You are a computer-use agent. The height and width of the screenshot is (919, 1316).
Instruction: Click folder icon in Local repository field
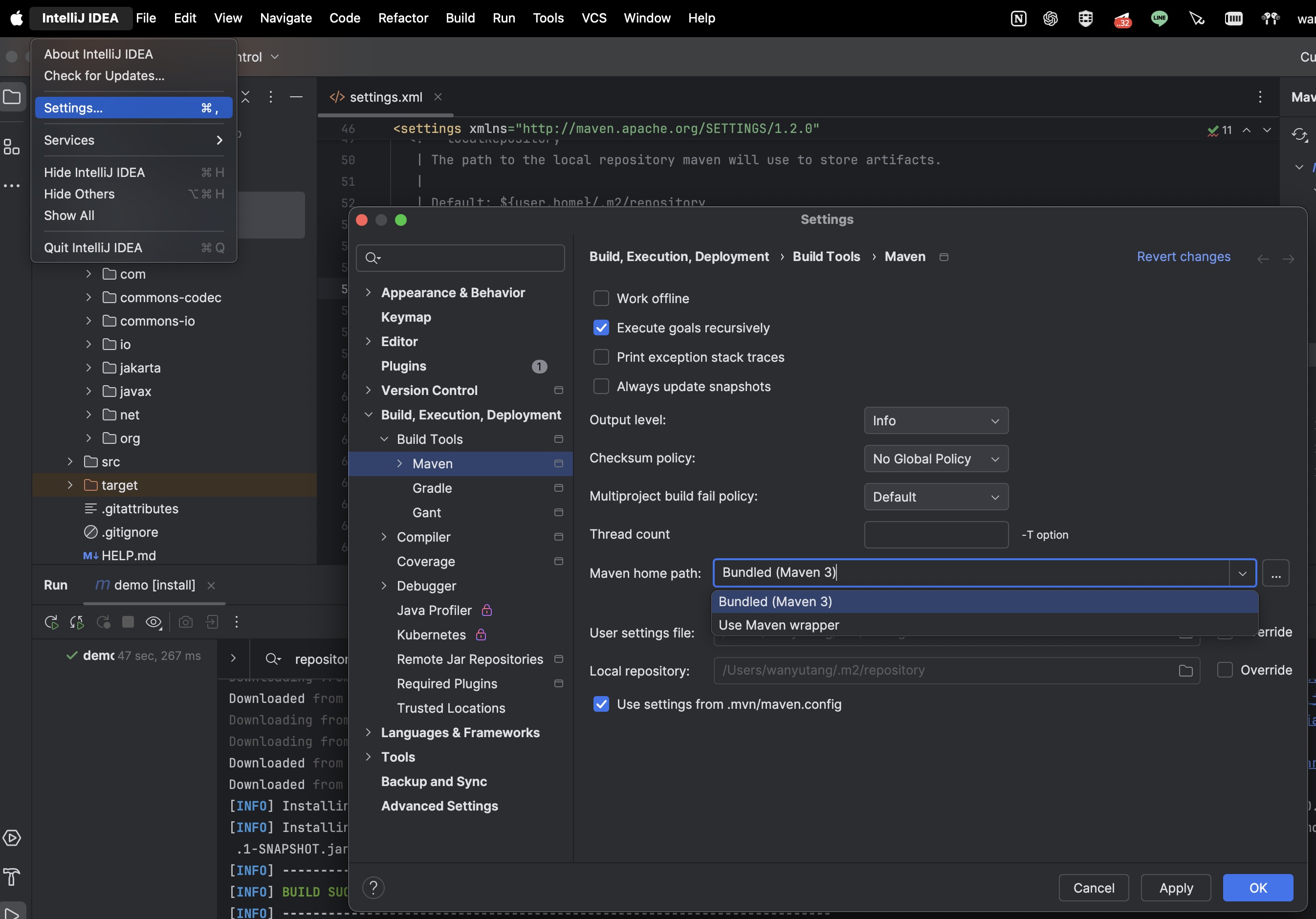click(x=1186, y=671)
